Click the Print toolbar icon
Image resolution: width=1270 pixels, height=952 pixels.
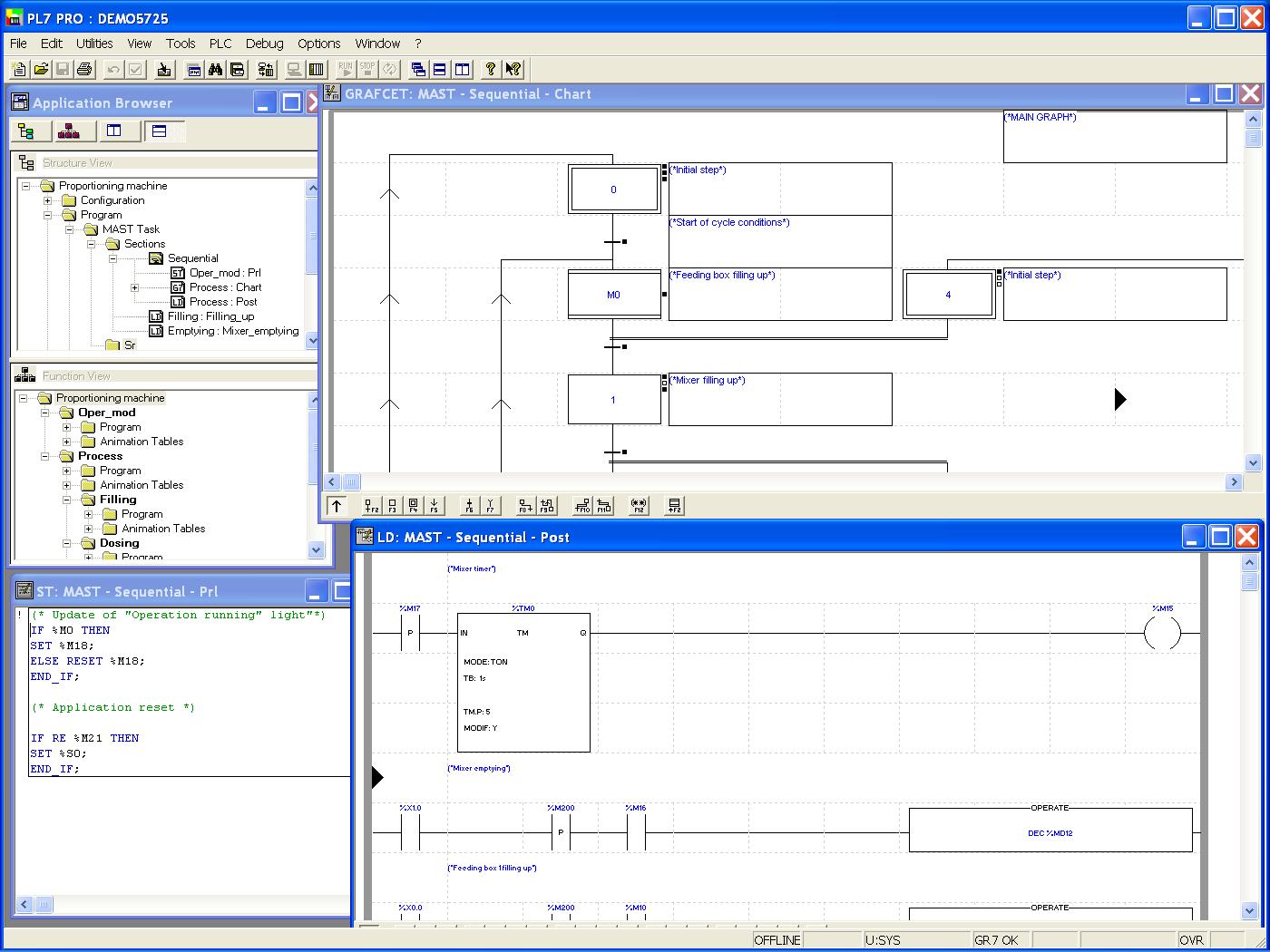coord(84,69)
